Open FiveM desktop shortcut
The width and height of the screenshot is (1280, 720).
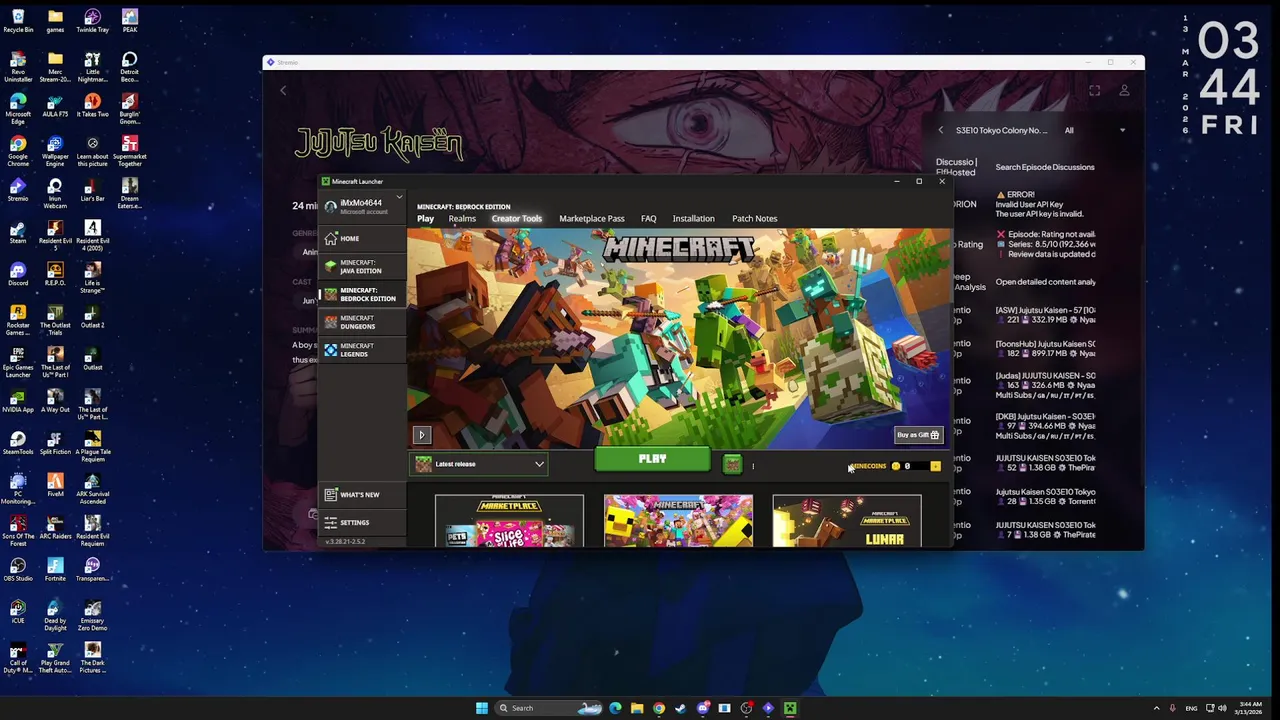[55, 485]
